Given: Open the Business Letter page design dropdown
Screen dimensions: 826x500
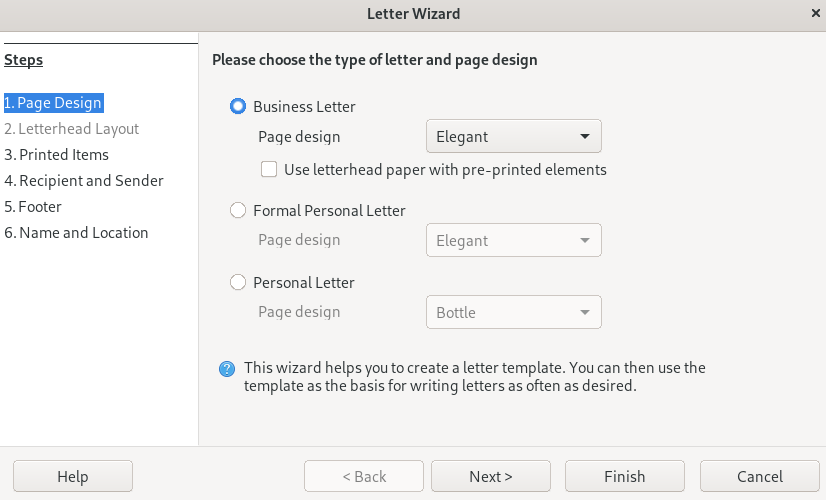Looking at the screenshot, I should 513,137.
